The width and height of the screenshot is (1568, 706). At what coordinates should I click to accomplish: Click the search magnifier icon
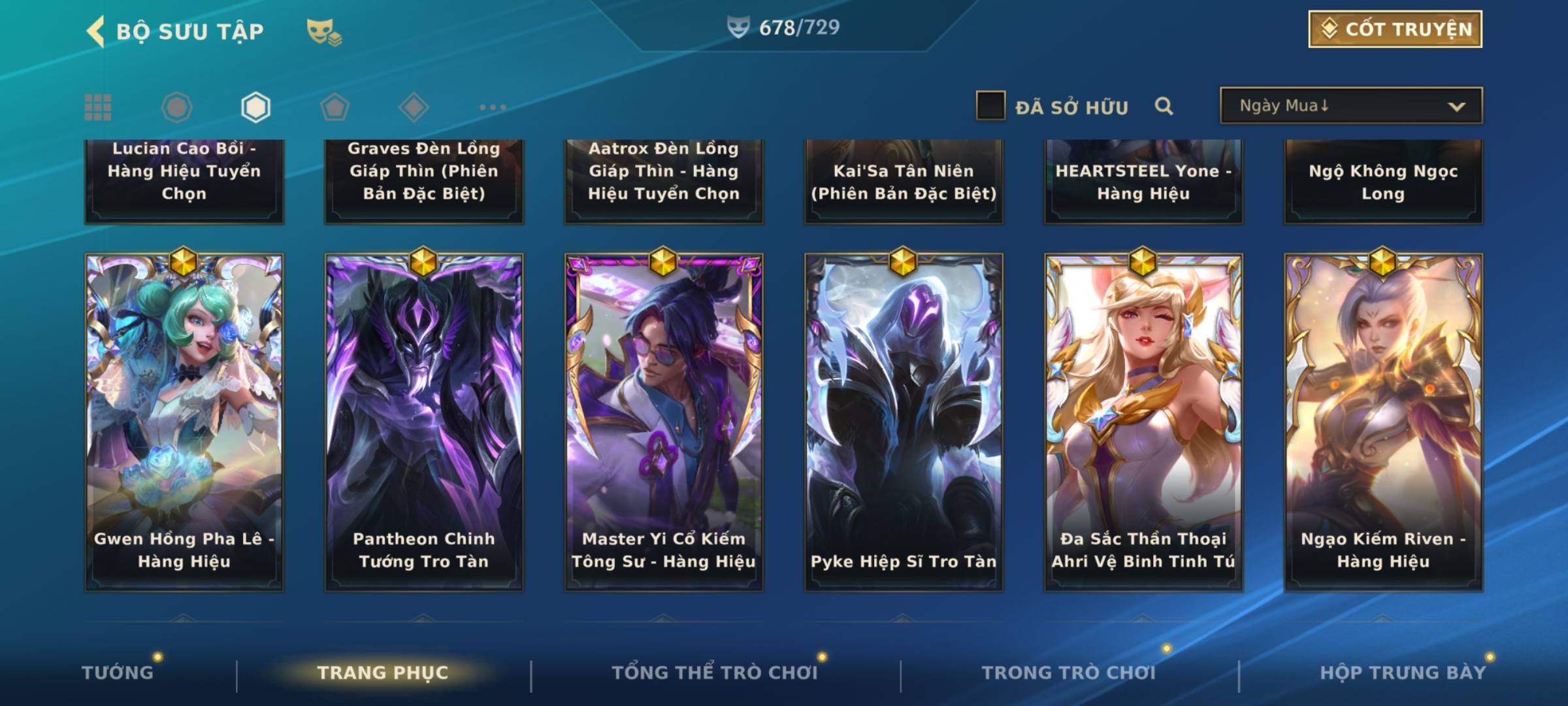click(x=1164, y=106)
